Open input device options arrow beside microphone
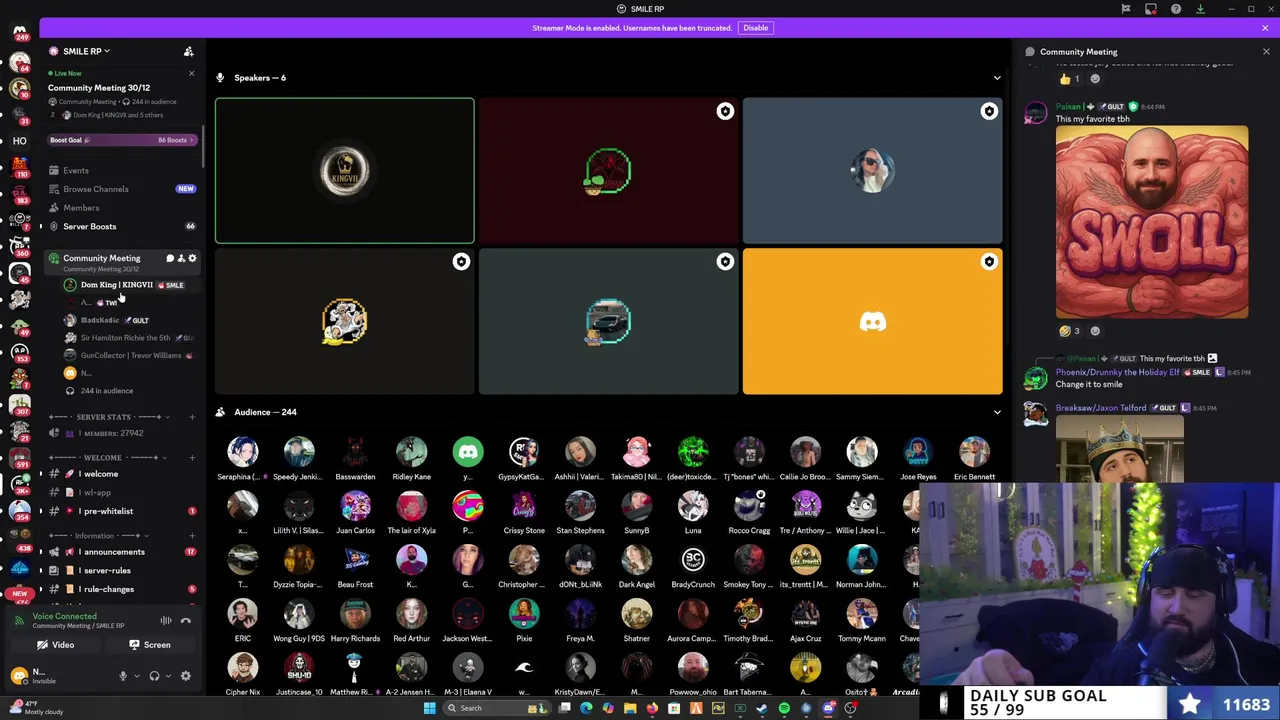Image resolution: width=1280 pixels, height=720 pixels. 135,676
